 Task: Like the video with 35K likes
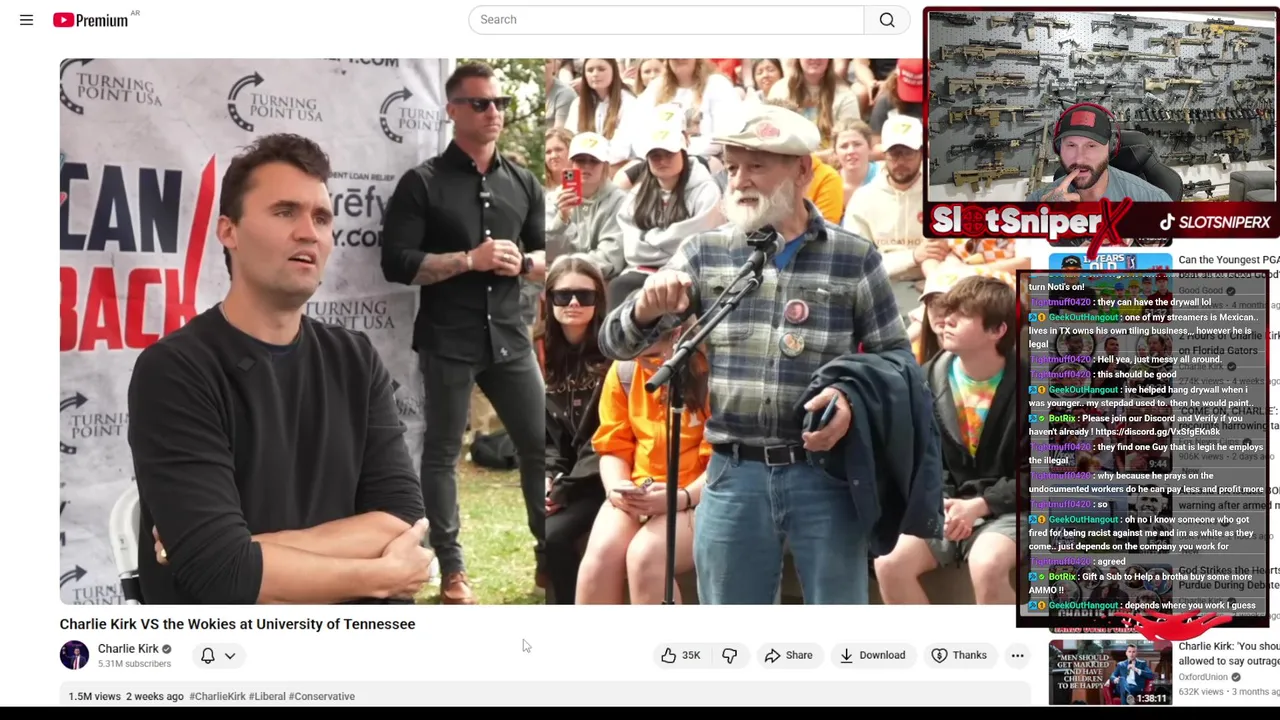pyautogui.click(x=680, y=655)
